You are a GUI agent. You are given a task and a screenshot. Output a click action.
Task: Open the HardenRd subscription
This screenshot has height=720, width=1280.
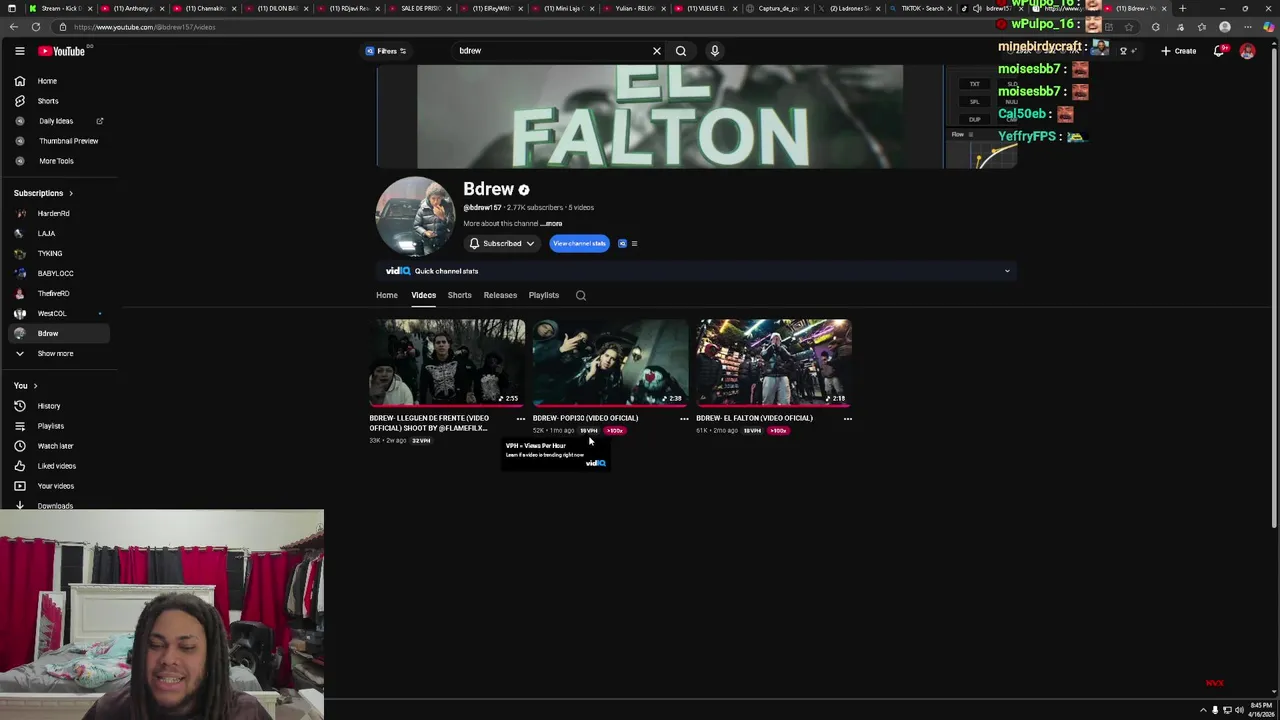click(x=60, y=213)
